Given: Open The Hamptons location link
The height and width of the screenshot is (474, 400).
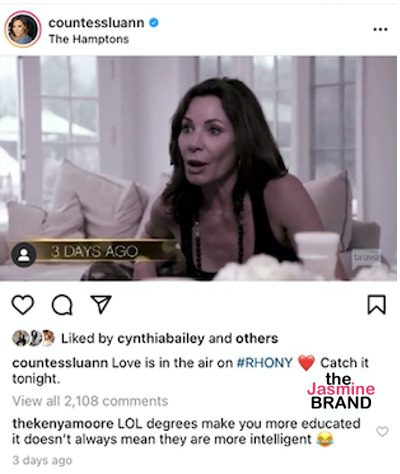Looking at the screenshot, I should 89,39.
